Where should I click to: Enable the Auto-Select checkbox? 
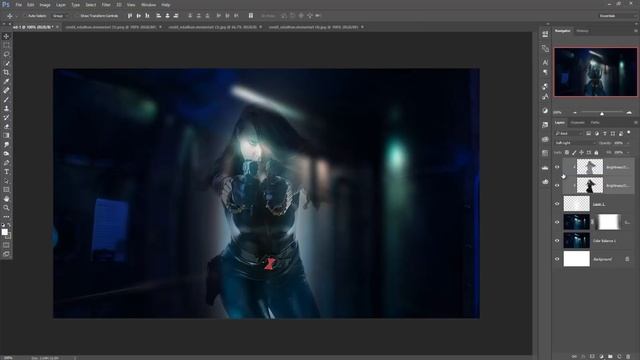pos(25,16)
